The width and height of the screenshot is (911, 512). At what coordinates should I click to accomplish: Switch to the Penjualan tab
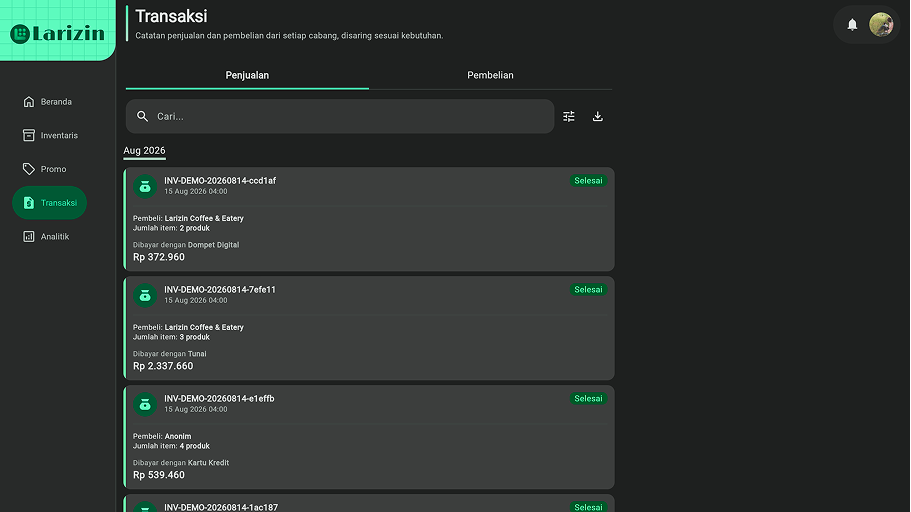[247, 75]
